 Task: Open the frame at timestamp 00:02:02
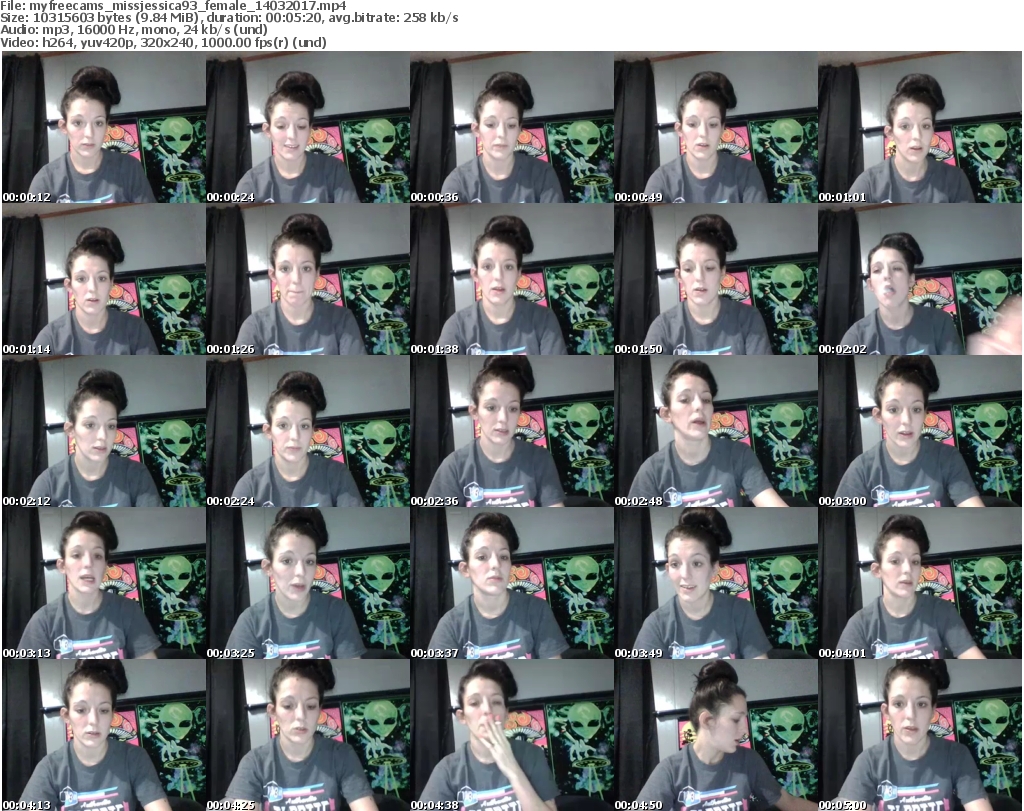(920, 279)
